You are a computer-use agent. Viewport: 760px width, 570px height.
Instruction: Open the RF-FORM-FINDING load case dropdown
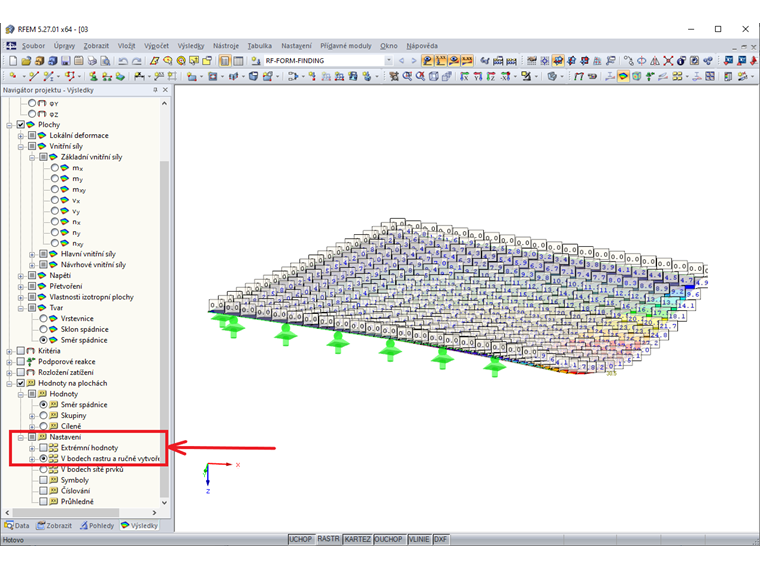tap(388, 61)
